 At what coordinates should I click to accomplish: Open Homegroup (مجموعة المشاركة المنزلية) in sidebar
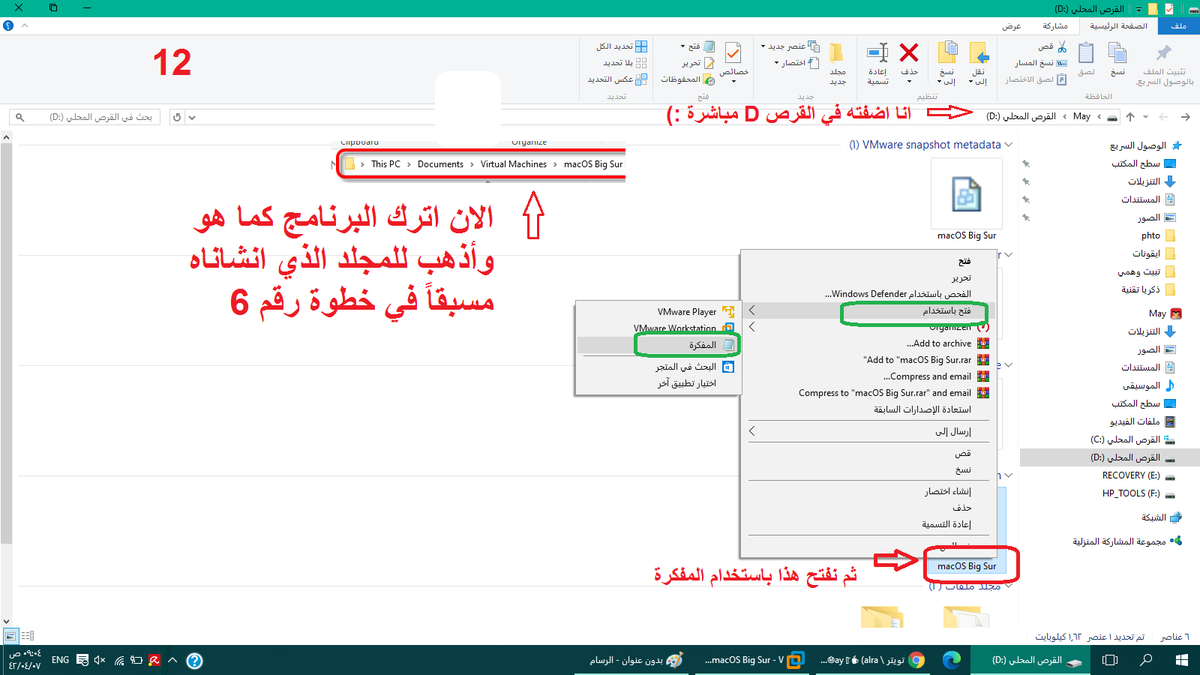pos(1125,541)
